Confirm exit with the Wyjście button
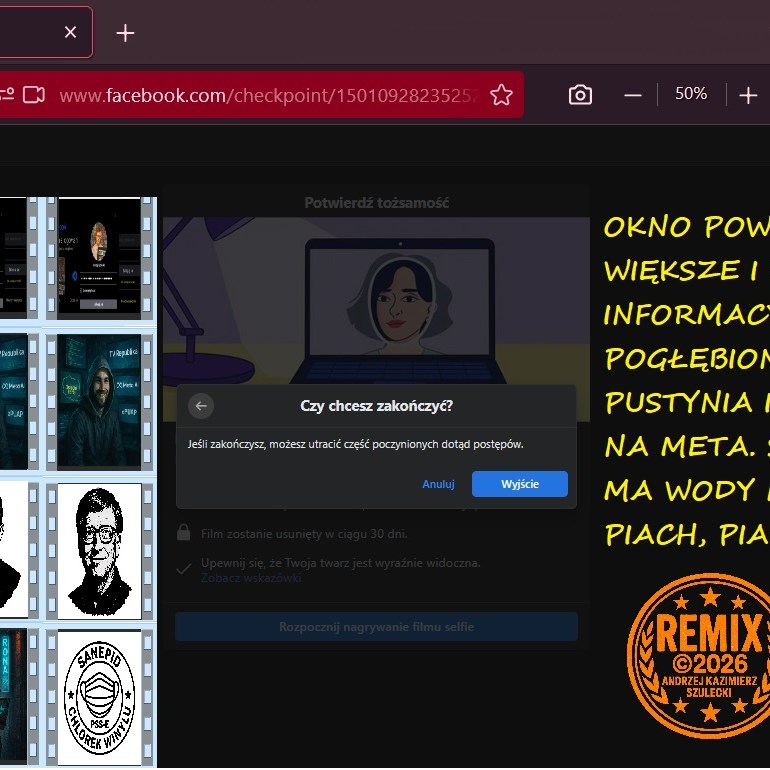Viewport: 770px width, 770px height. click(519, 484)
